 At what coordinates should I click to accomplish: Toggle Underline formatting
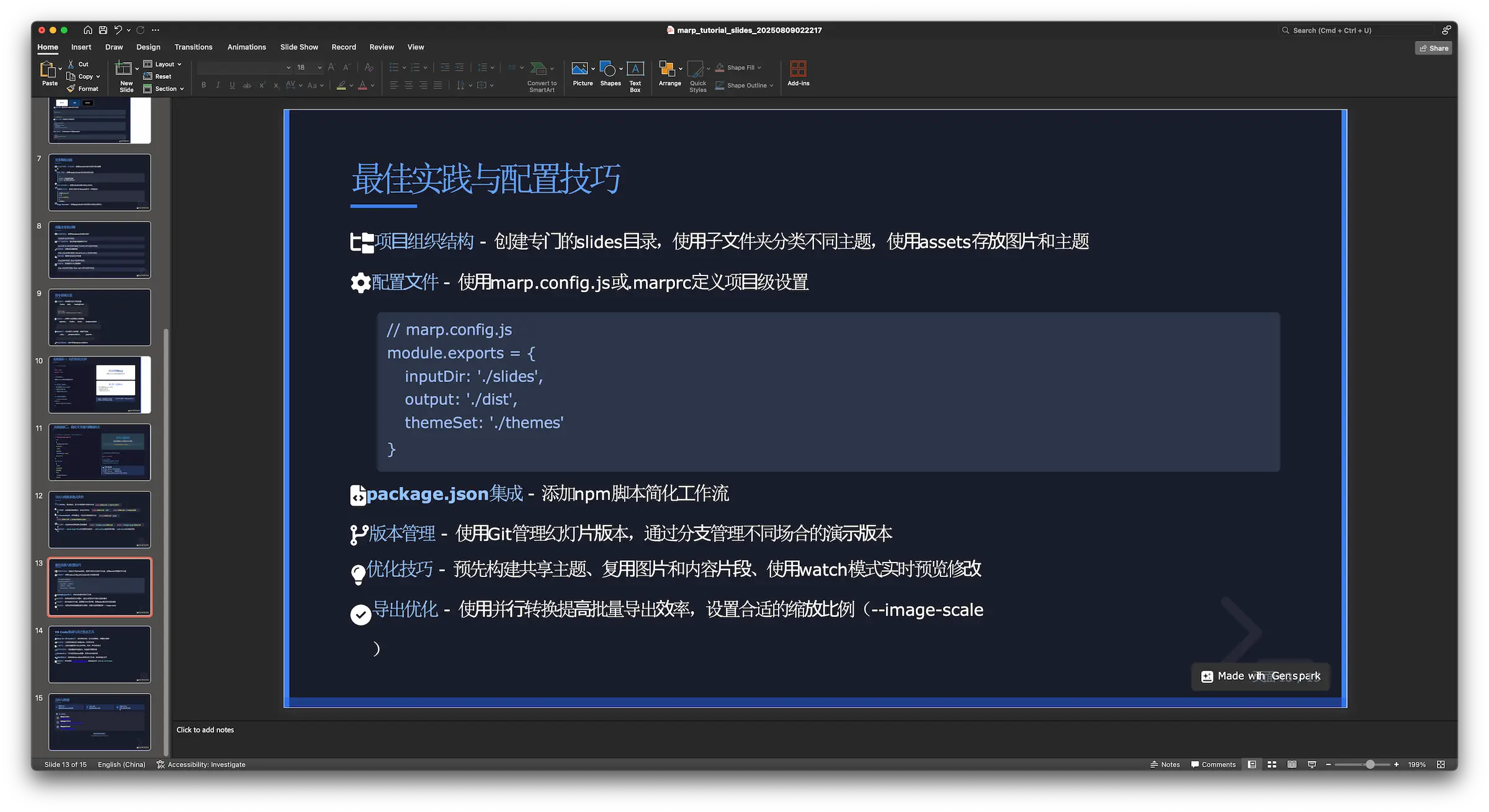point(232,85)
